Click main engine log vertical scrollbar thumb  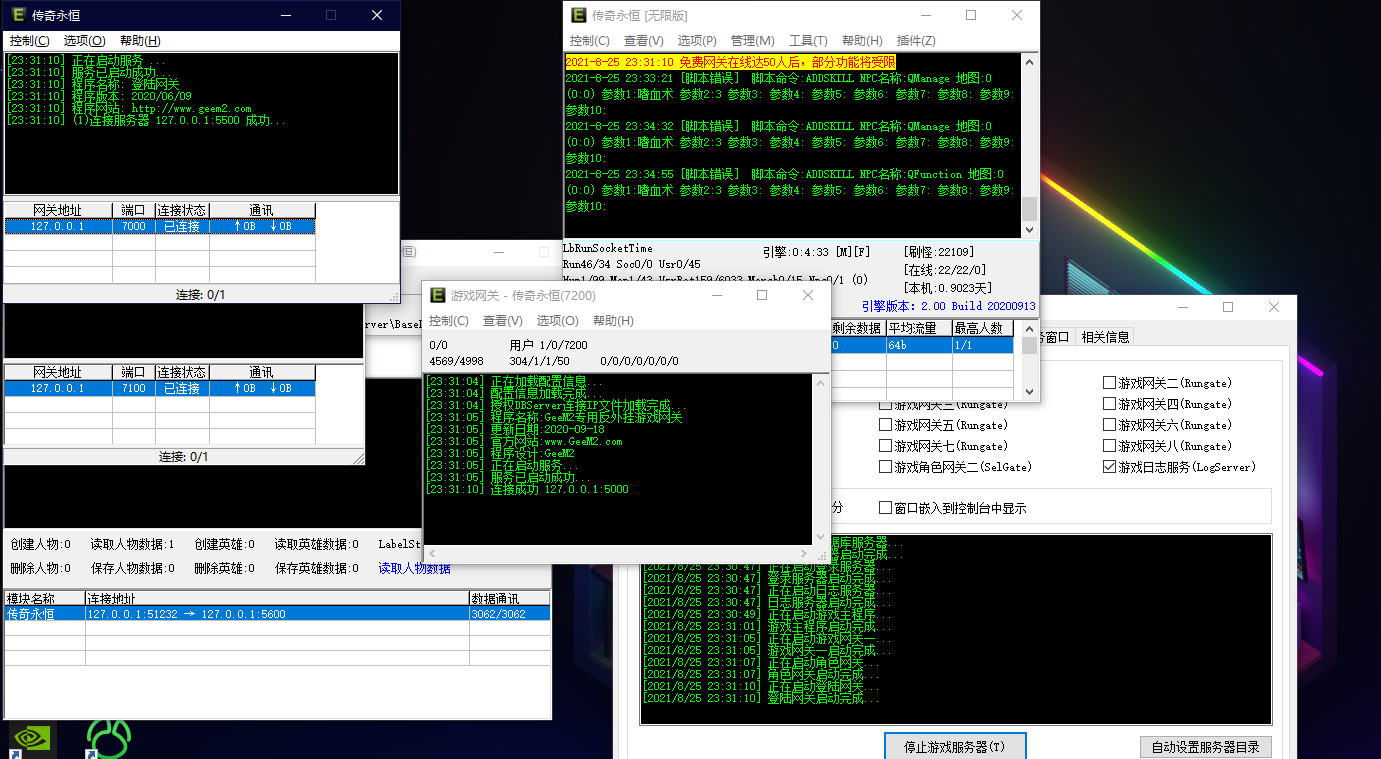pyautogui.click(x=1029, y=208)
